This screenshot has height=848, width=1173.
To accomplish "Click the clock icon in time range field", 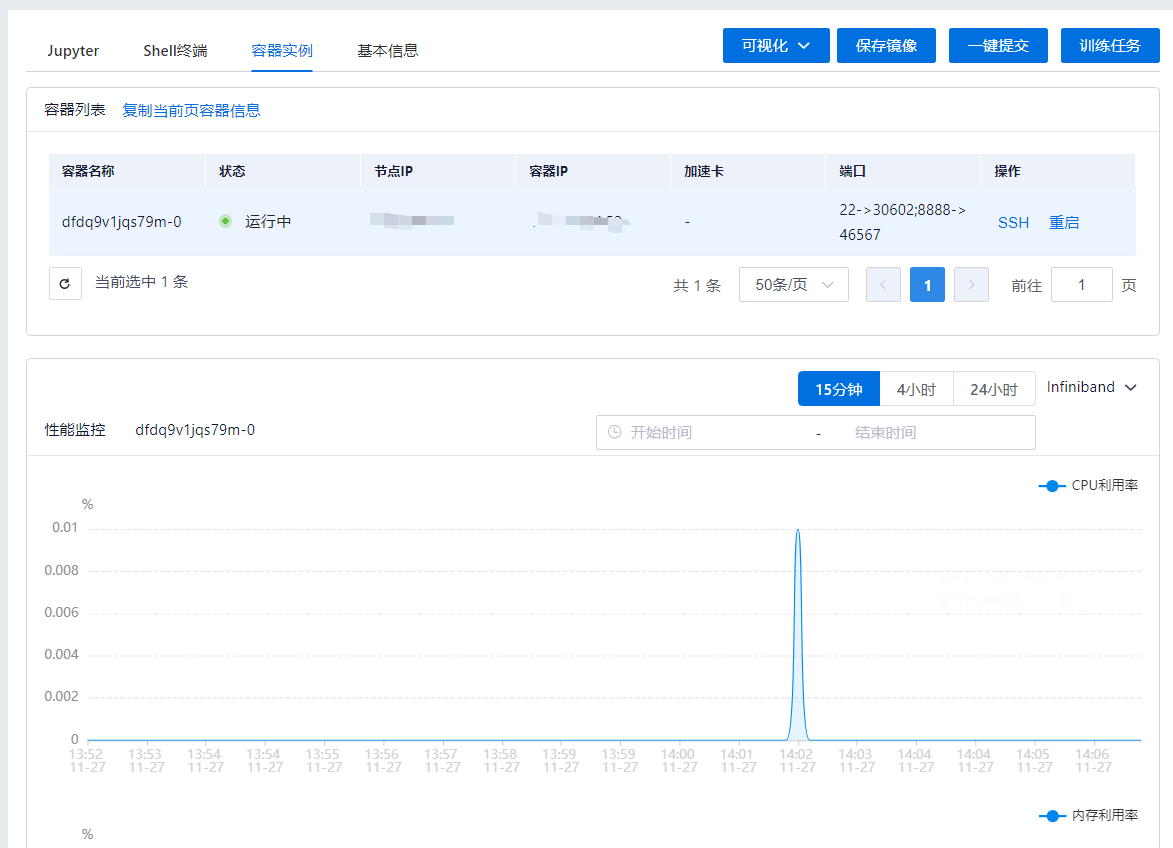I will (x=614, y=432).
